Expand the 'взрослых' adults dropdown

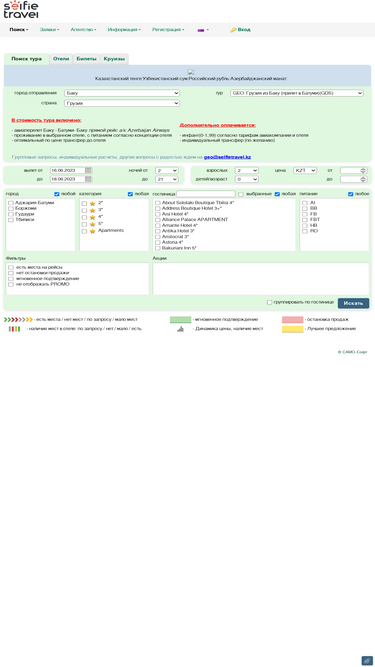click(247, 170)
